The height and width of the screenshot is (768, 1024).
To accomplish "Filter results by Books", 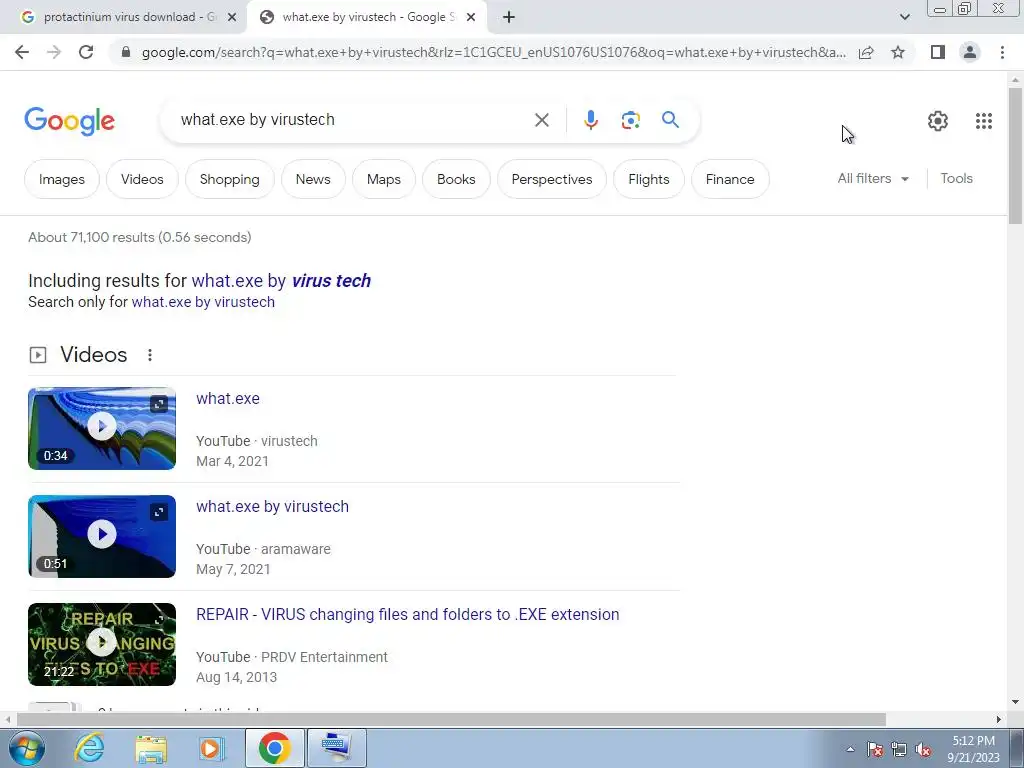I will pos(456,179).
